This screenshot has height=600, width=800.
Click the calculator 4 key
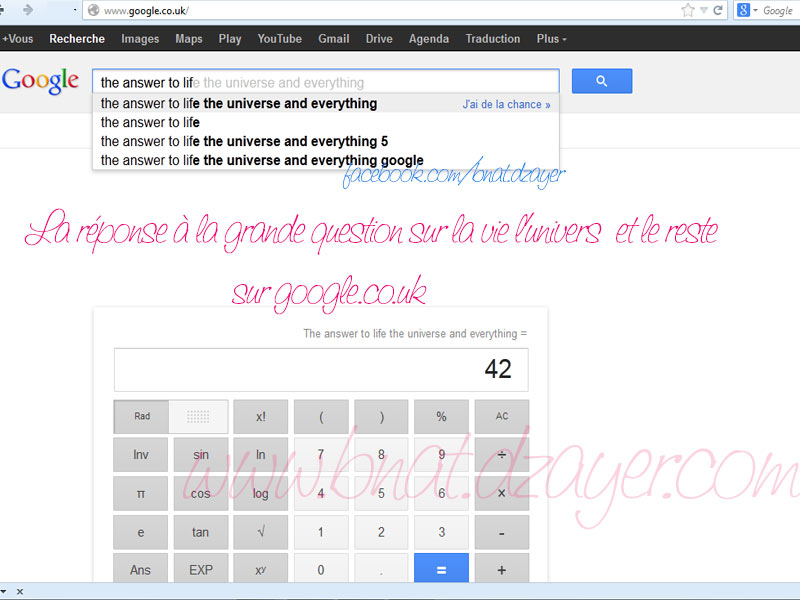321,493
